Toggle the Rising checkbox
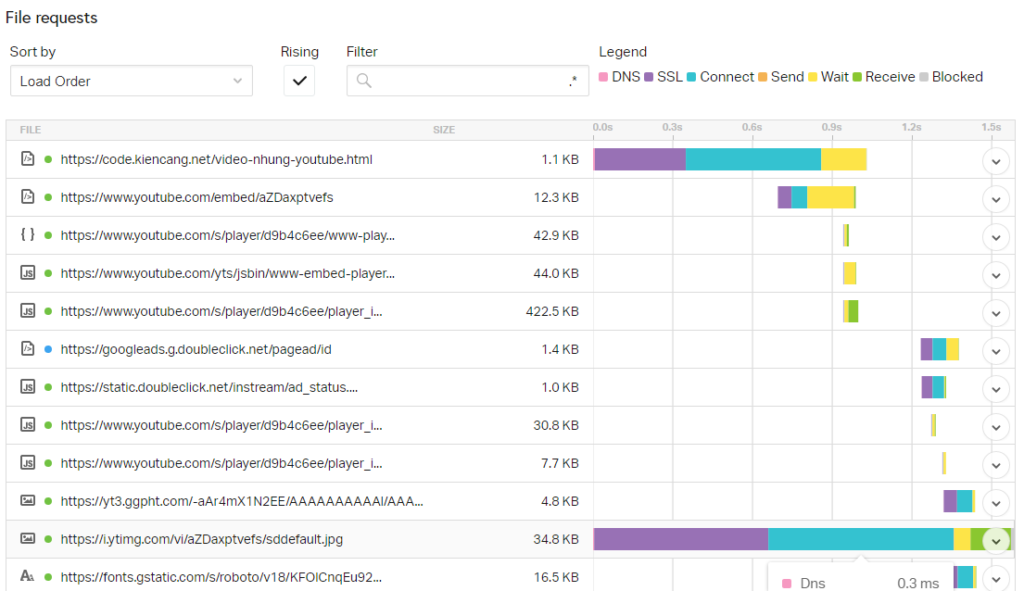Viewport: 1024px width, 591px height. (299, 81)
